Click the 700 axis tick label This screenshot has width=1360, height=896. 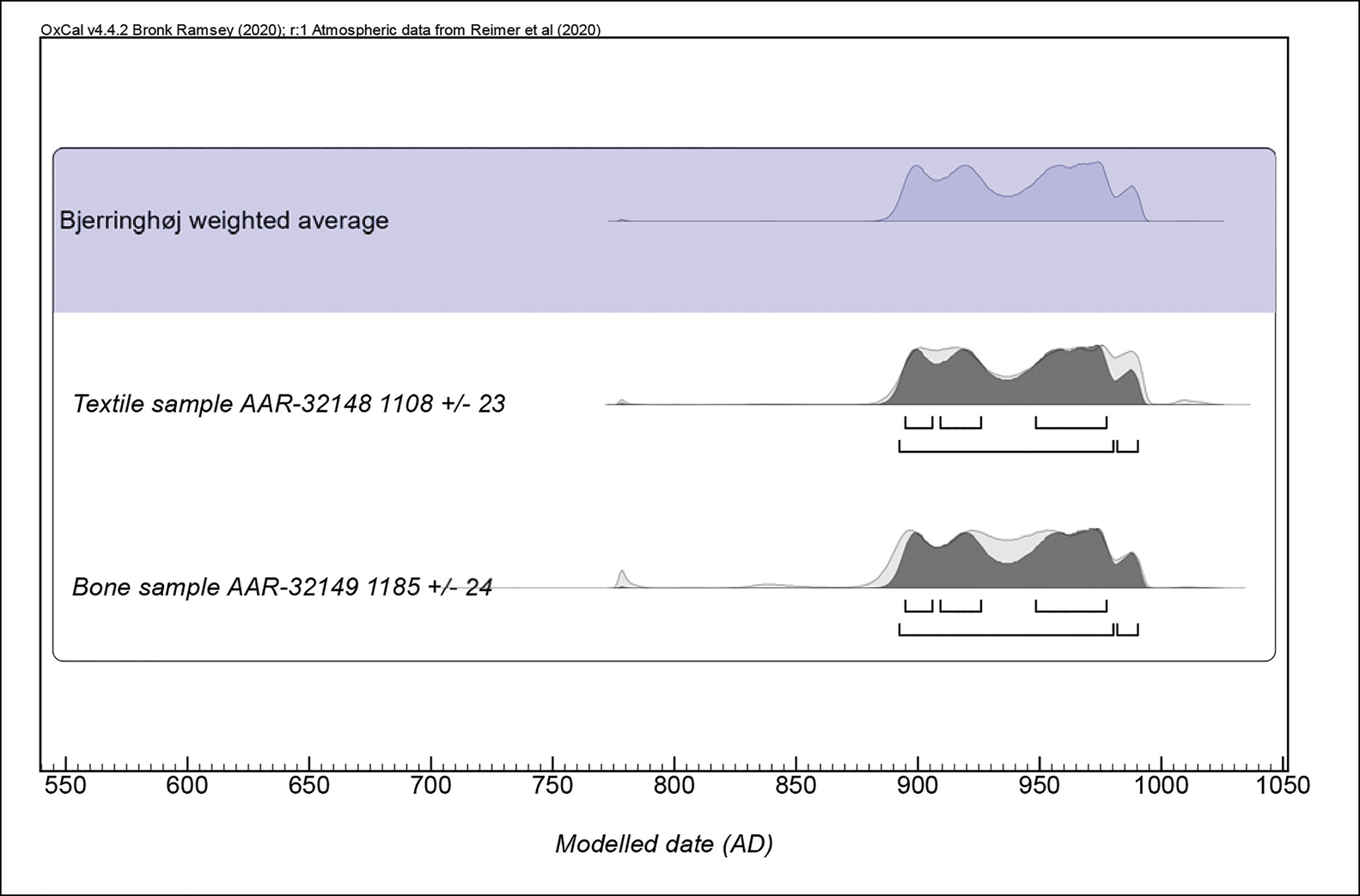(430, 785)
